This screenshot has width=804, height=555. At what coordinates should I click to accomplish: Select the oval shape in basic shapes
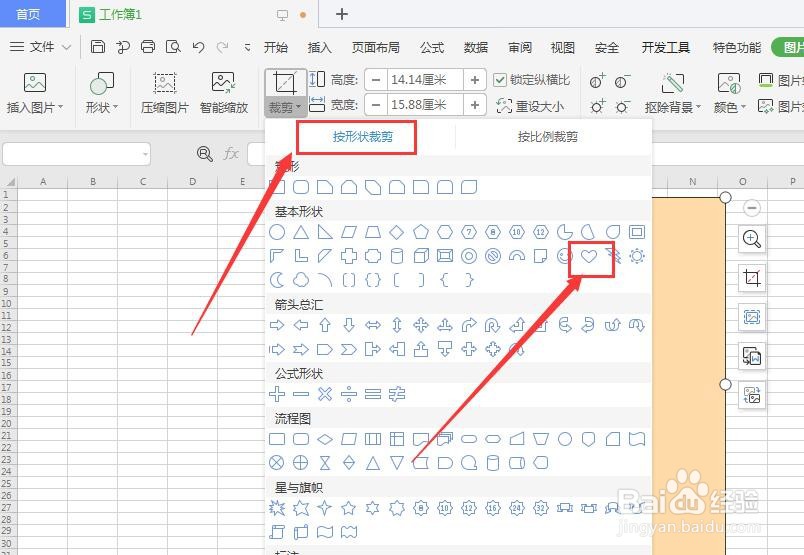[277, 232]
